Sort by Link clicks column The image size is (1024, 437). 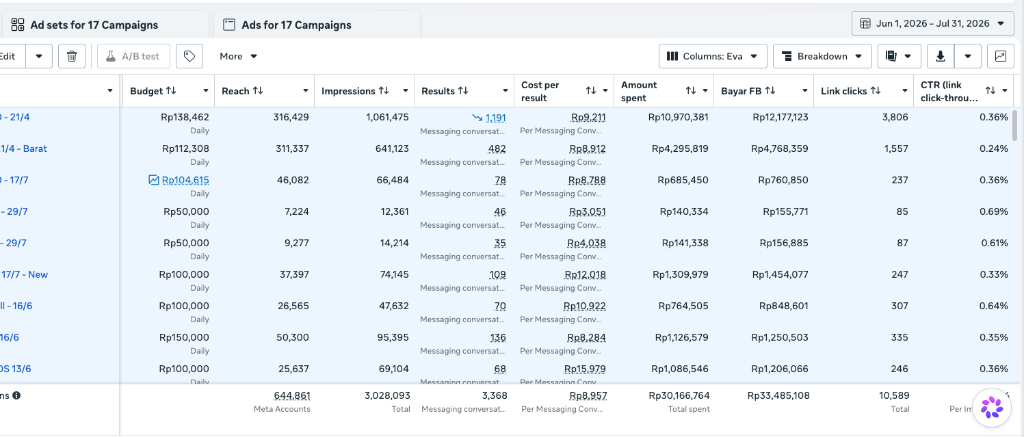[875, 91]
